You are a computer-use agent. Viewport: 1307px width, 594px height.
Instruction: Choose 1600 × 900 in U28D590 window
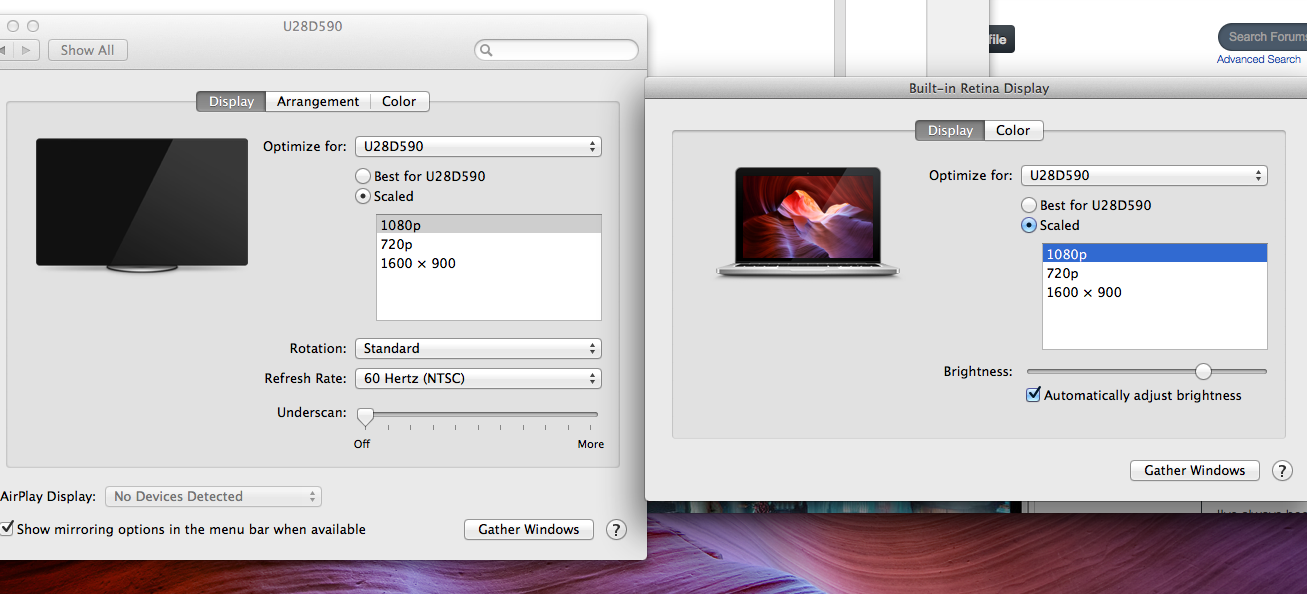pyautogui.click(x=489, y=263)
